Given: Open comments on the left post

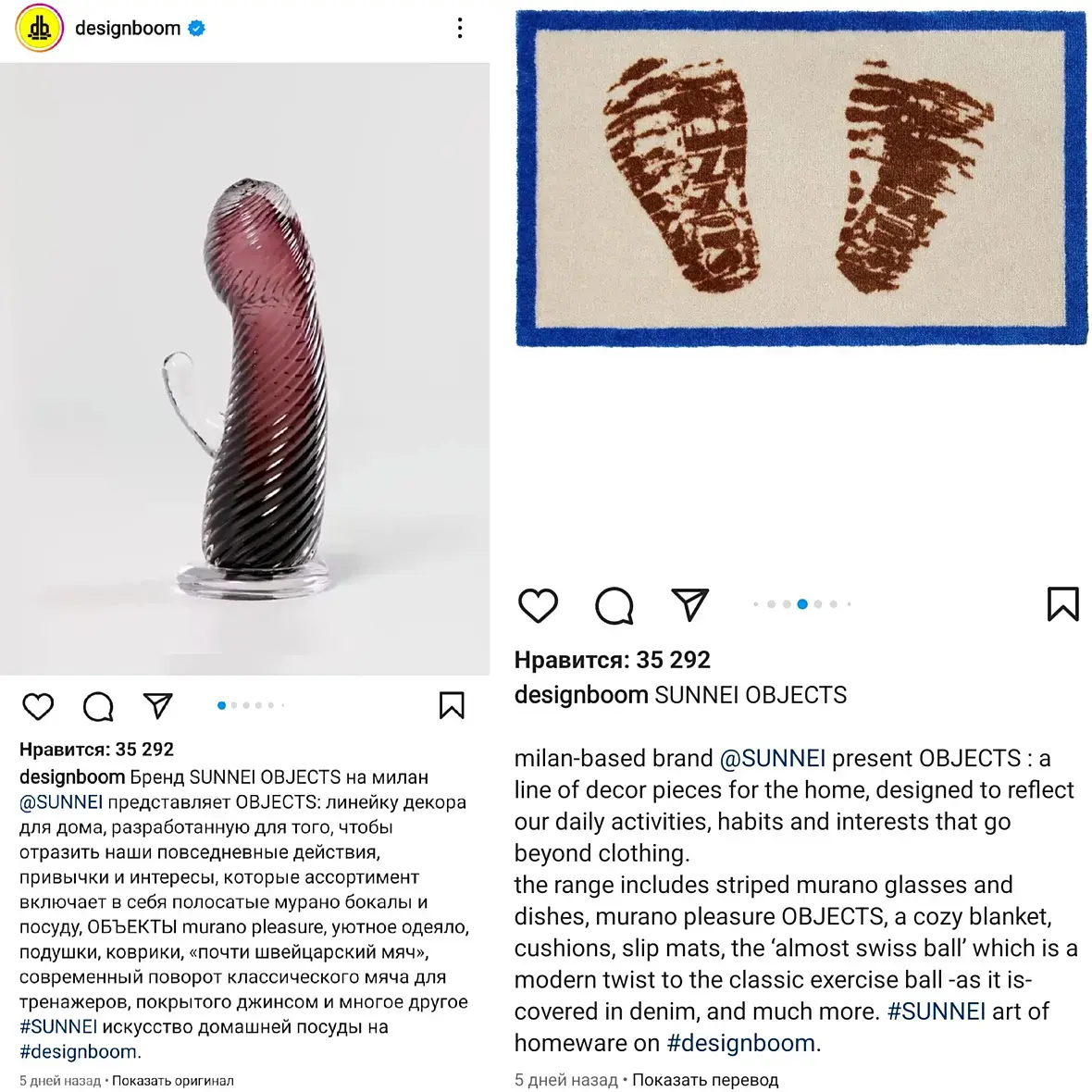Looking at the screenshot, I should coord(98,706).
